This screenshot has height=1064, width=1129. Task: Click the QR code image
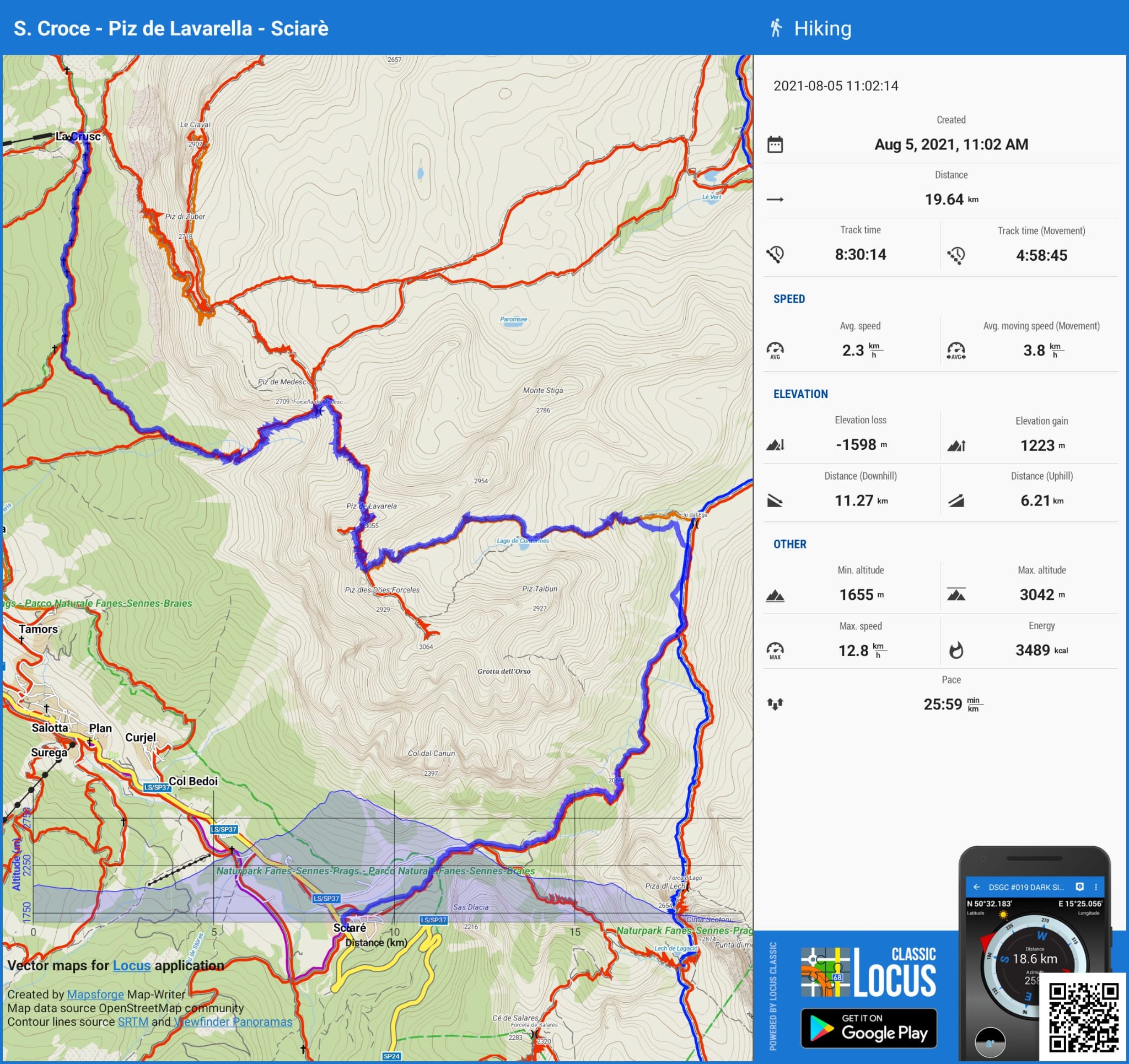tap(1083, 1018)
